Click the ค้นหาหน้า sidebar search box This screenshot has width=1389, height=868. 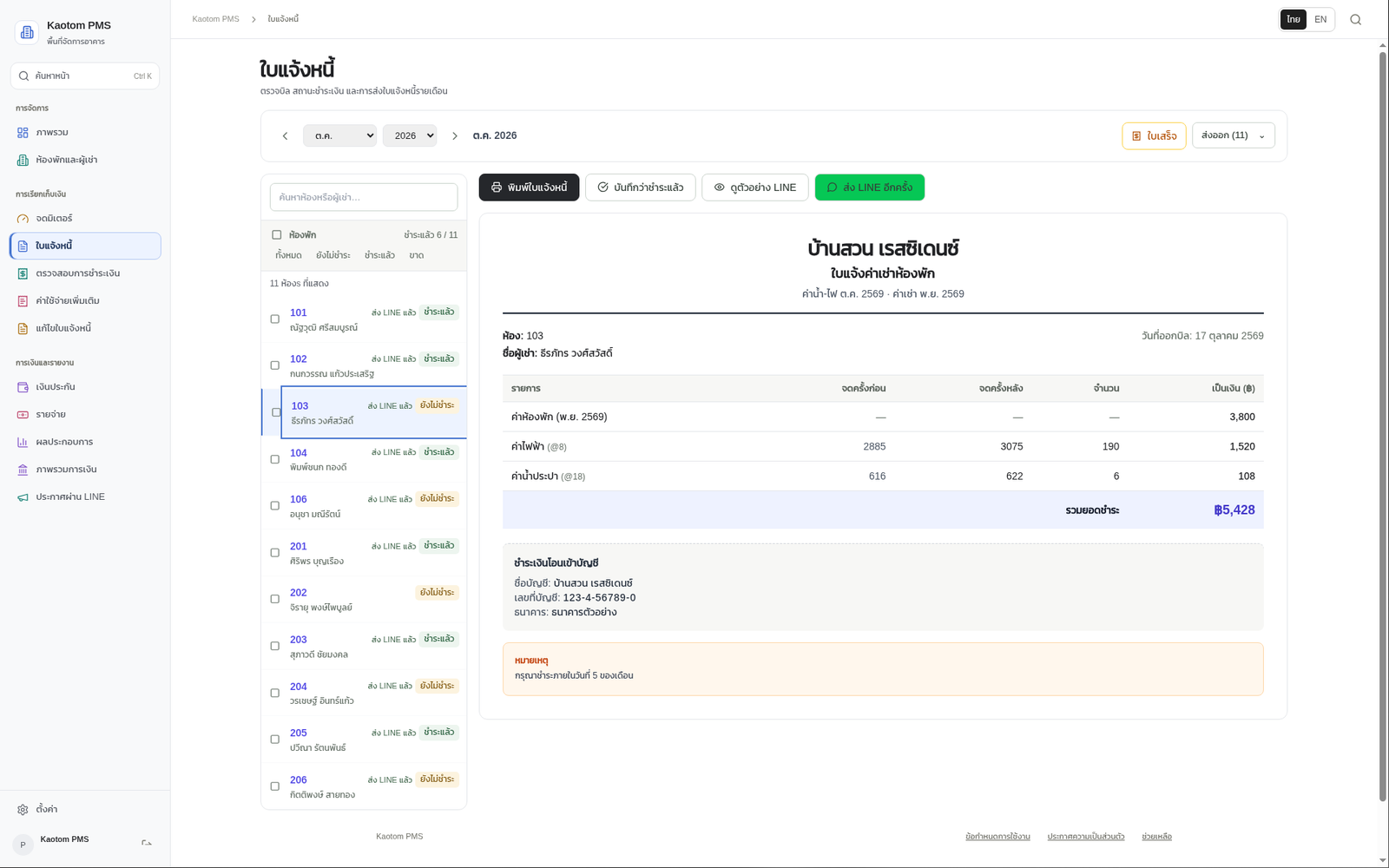click(x=85, y=76)
